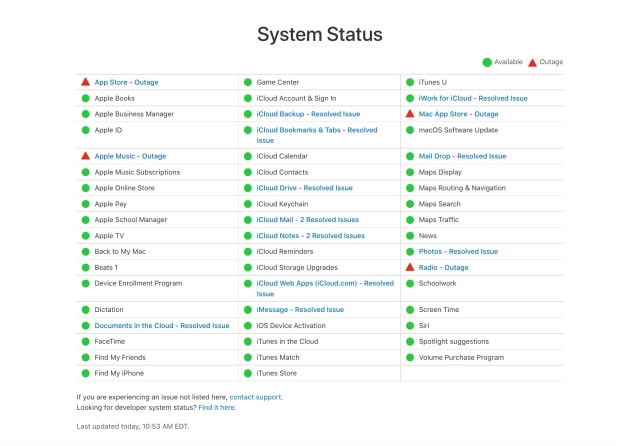Open the Mail Drop - Resolved Issue link
The width and height of the screenshot is (640, 446).
462,156
